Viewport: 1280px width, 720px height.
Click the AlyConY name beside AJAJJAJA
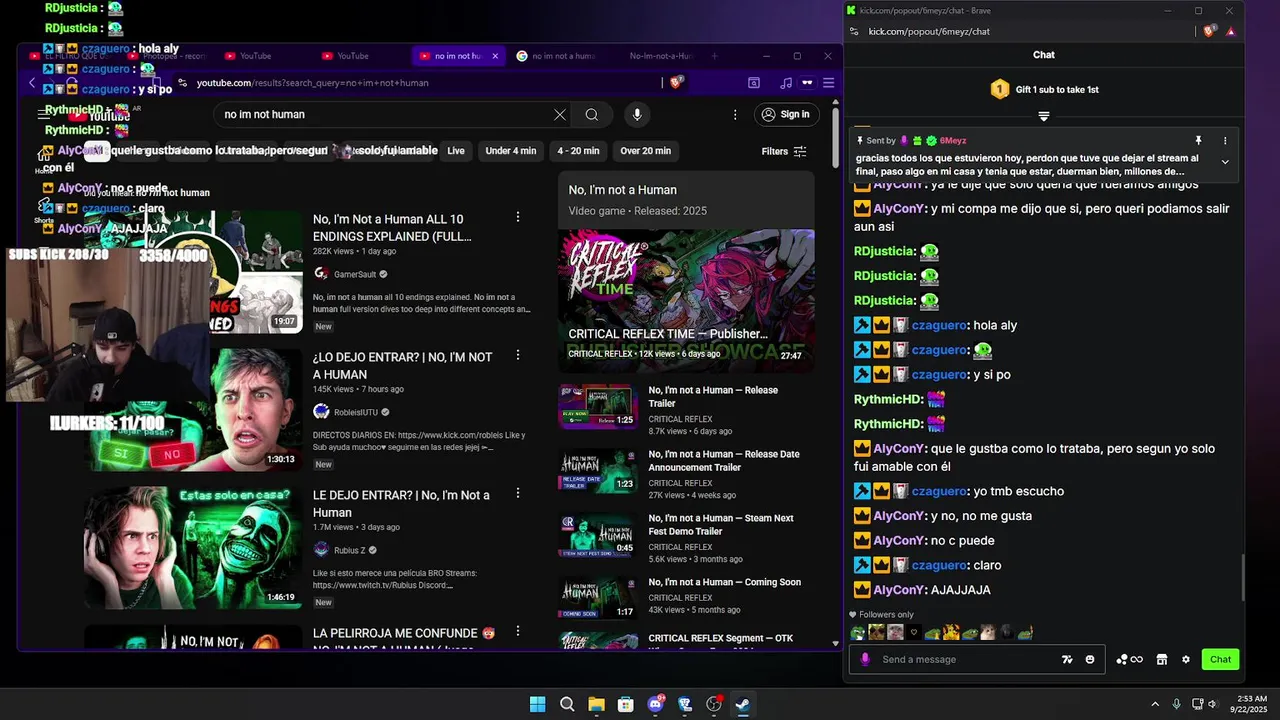pyautogui.click(x=899, y=590)
